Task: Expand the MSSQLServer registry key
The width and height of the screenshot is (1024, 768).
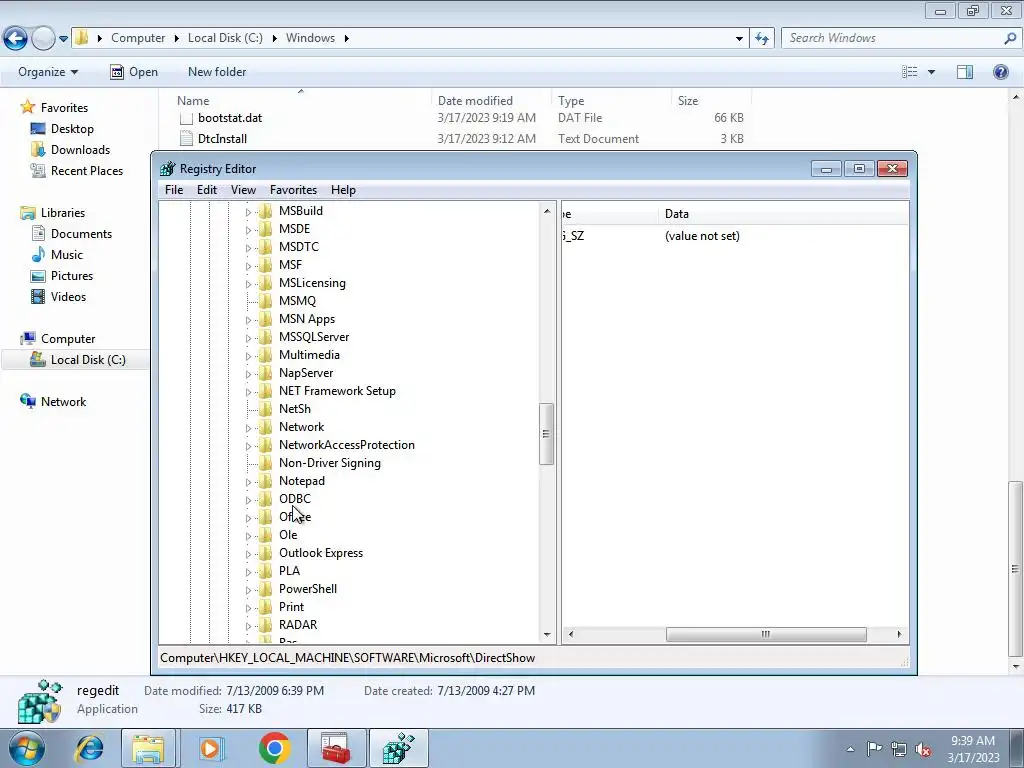Action: (248, 338)
